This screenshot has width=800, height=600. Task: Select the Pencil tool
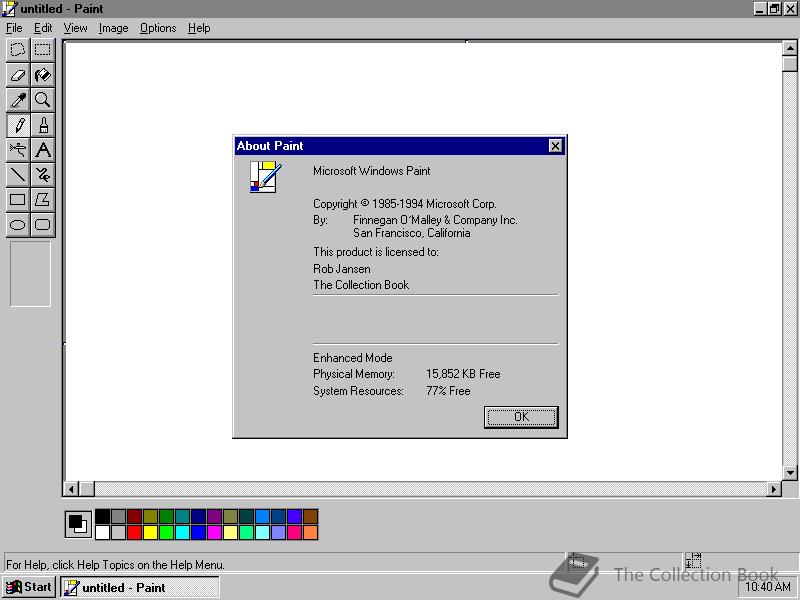coord(18,125)
